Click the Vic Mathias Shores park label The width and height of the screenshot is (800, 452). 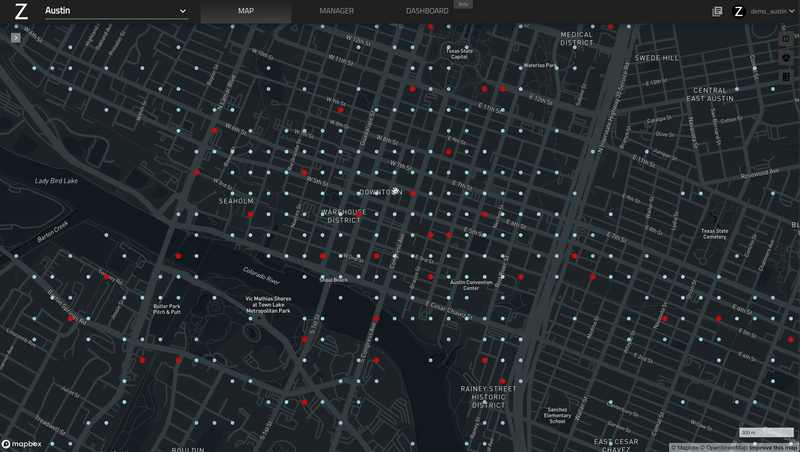(x=268, y=305)
